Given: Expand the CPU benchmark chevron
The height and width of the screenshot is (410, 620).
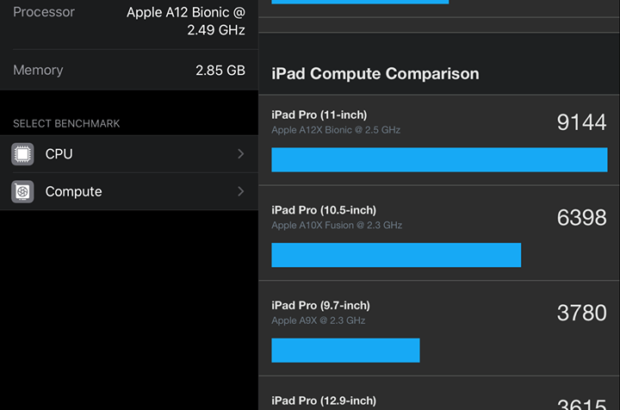Looking at the screenshot, I should click(241, 154).
